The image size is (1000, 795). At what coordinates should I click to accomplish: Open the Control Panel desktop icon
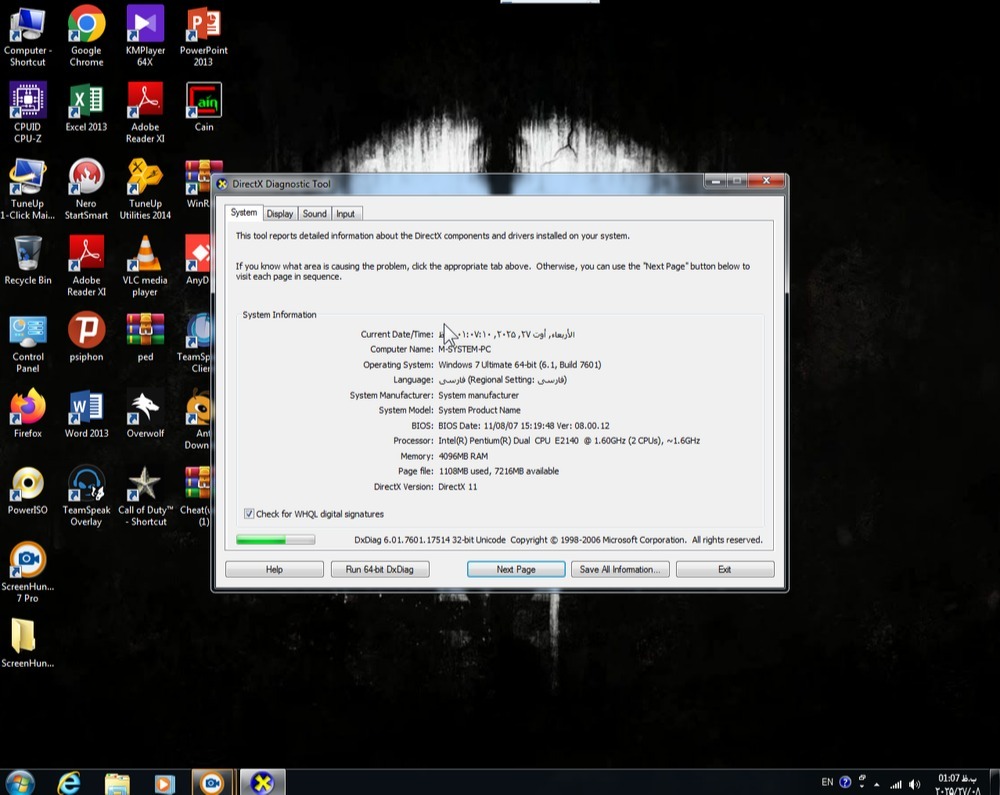(x=27, y=343)
